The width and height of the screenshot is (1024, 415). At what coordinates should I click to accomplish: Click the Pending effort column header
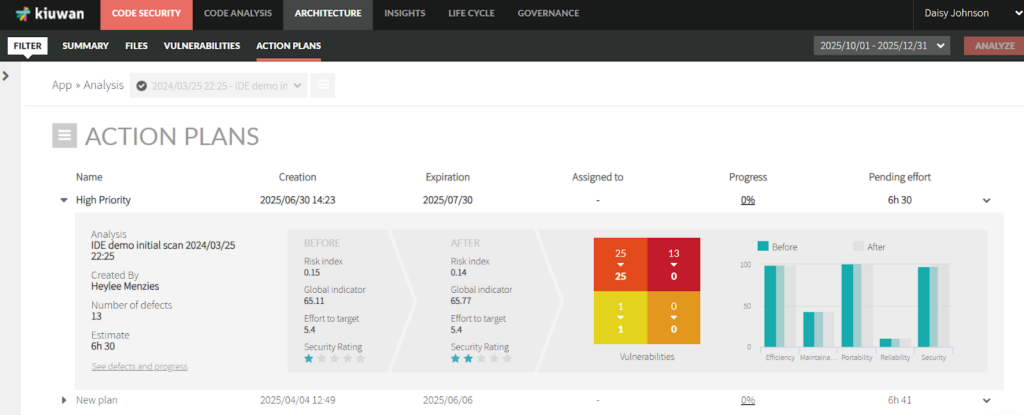pos(899,177)
